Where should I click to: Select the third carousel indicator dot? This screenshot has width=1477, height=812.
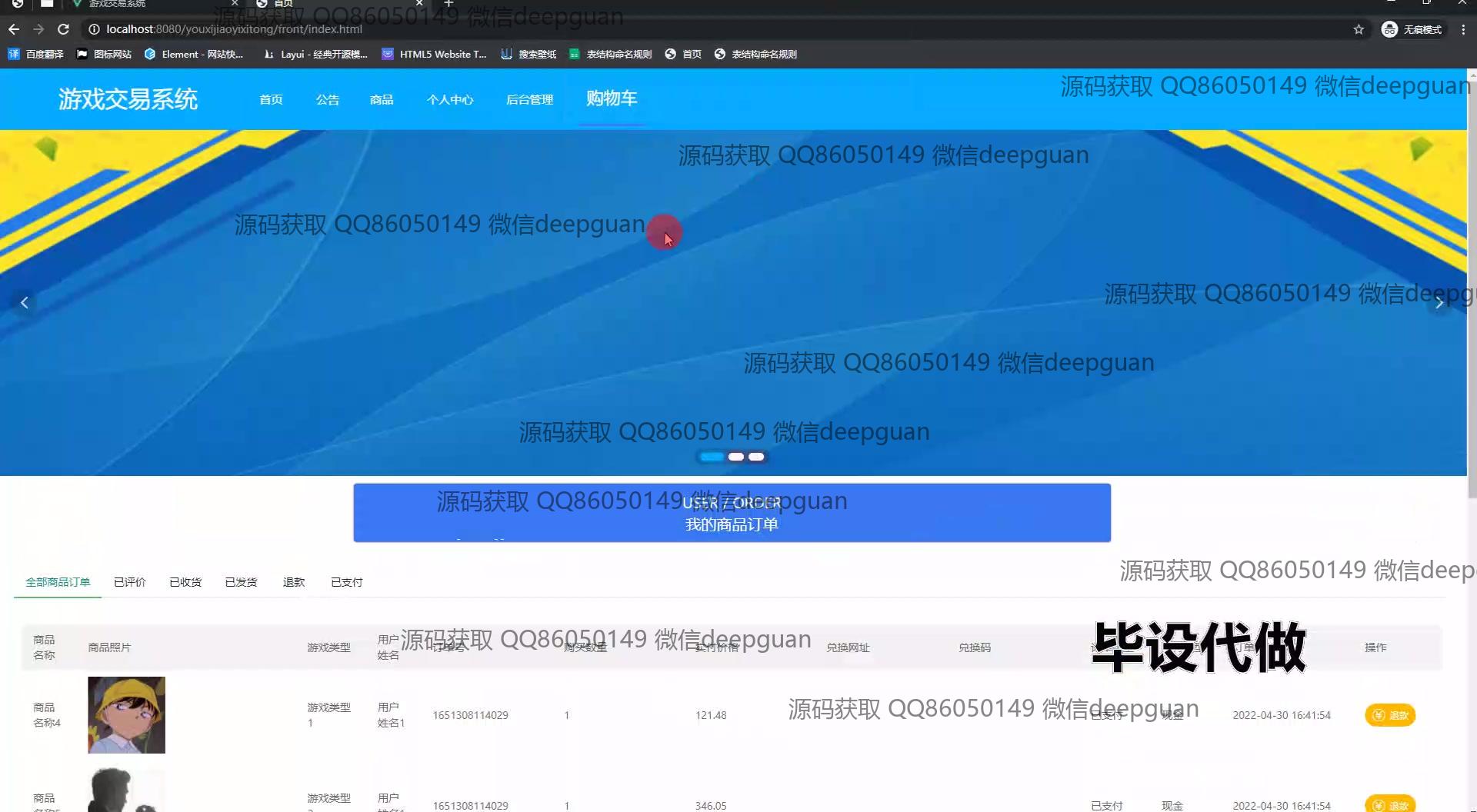757,457
